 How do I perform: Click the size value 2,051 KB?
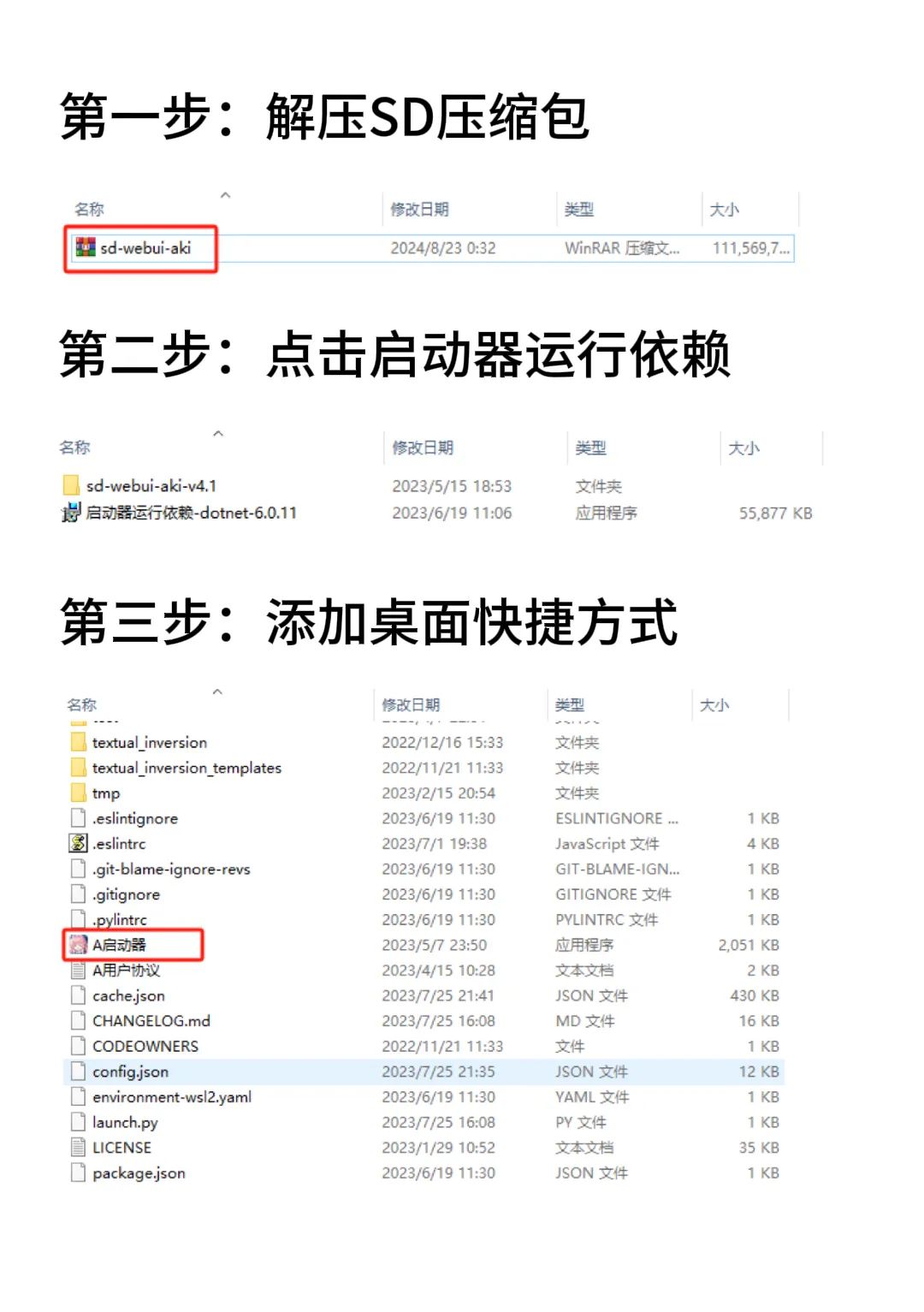tap(749, 945)
